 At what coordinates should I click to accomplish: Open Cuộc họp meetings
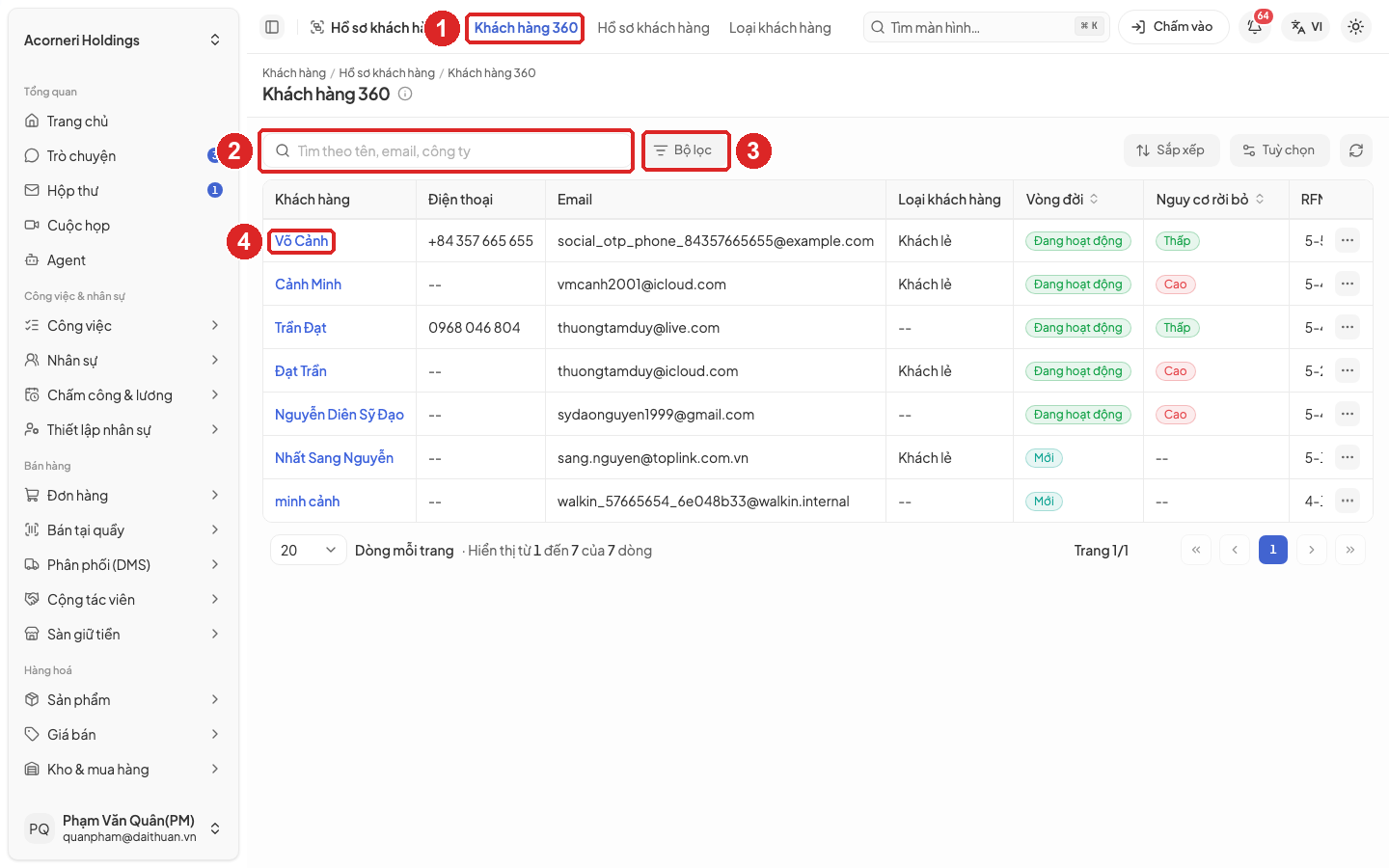(123, 226)
